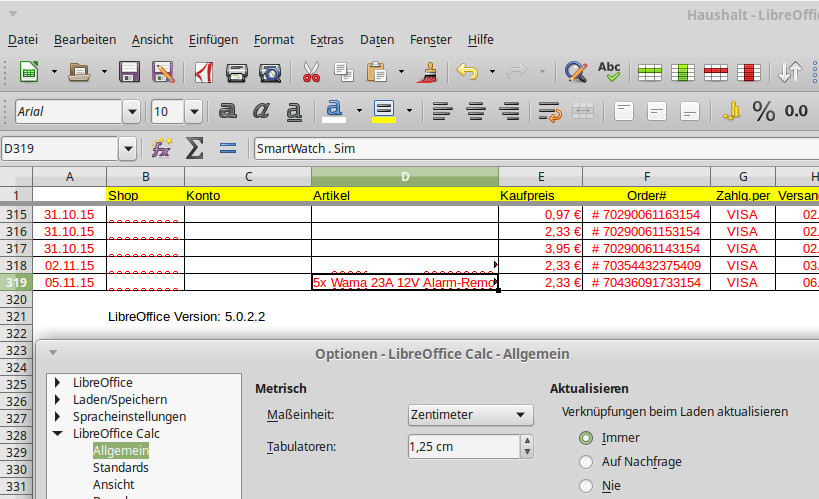Viewport: 819px width, 499px height.
Task: Expand the LibreOffice tree node
Action: (x=57, y=382)
